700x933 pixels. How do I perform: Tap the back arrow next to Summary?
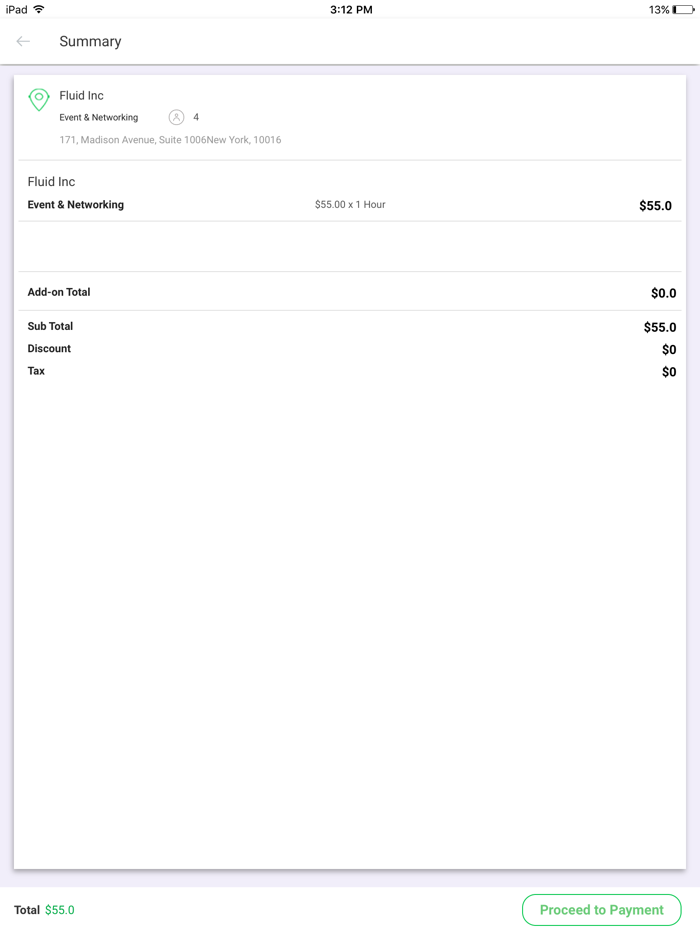click(x=23, y=41)
